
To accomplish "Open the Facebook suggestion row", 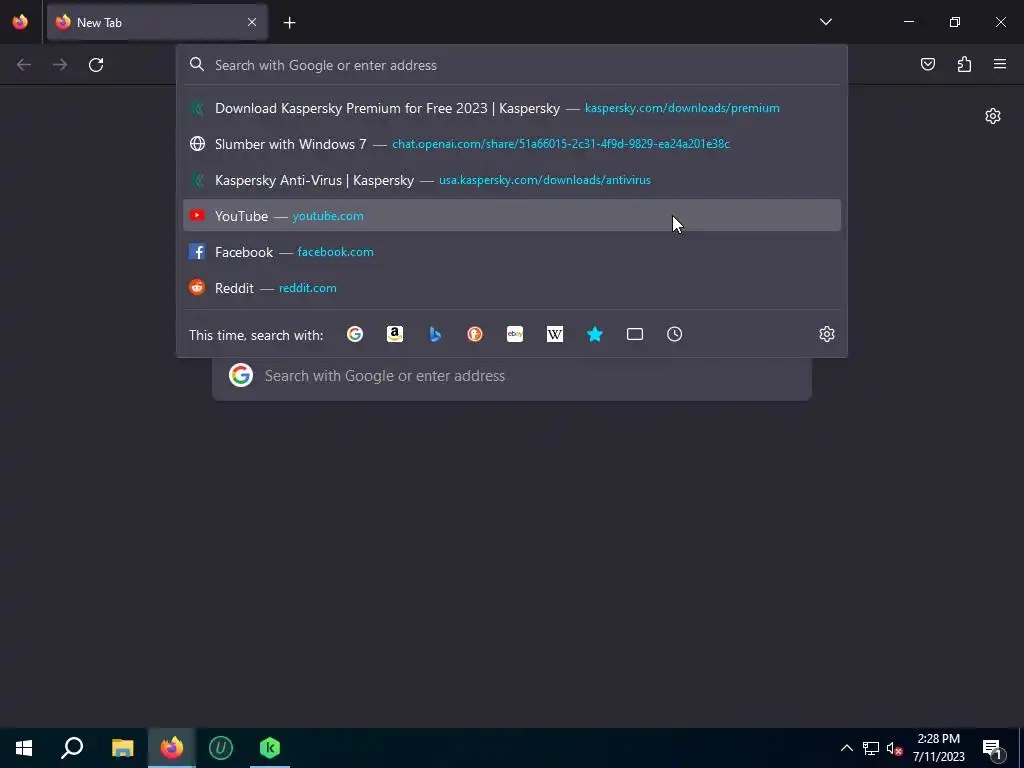I will coord(512,252).
